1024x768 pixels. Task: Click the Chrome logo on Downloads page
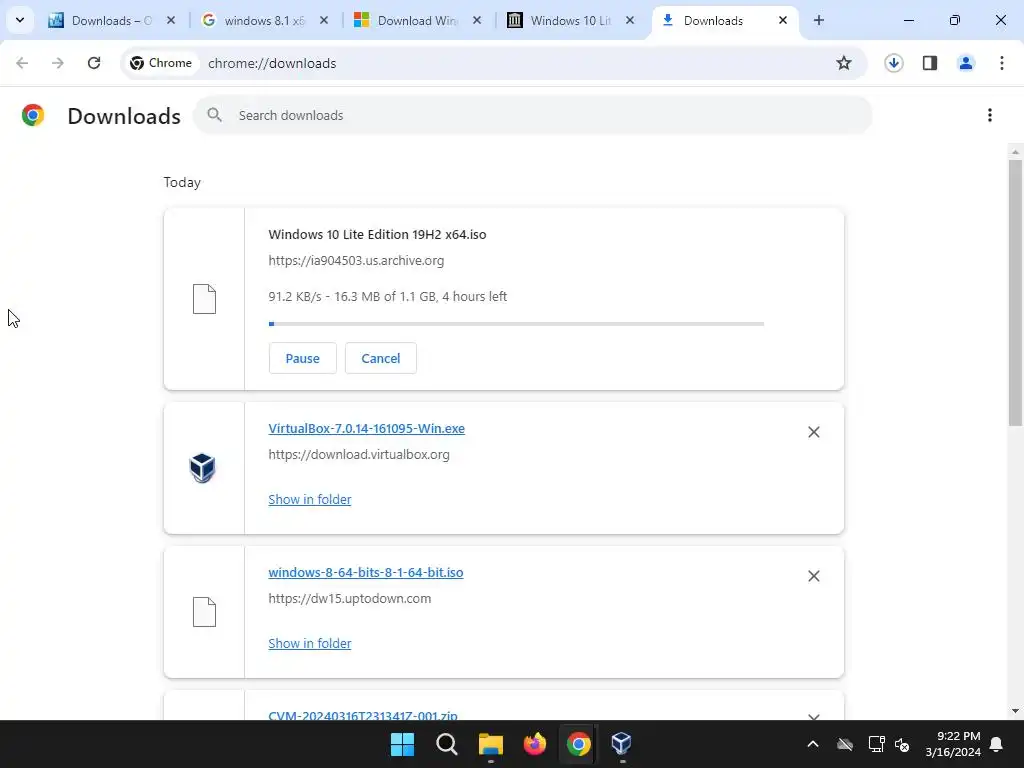coord(33,115)
